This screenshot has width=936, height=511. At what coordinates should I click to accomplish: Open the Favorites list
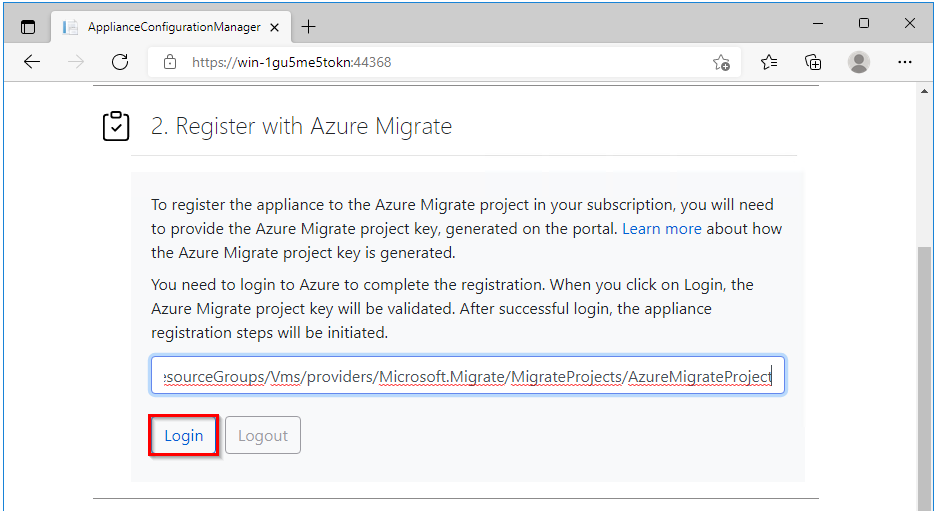[x=769, y=62]
